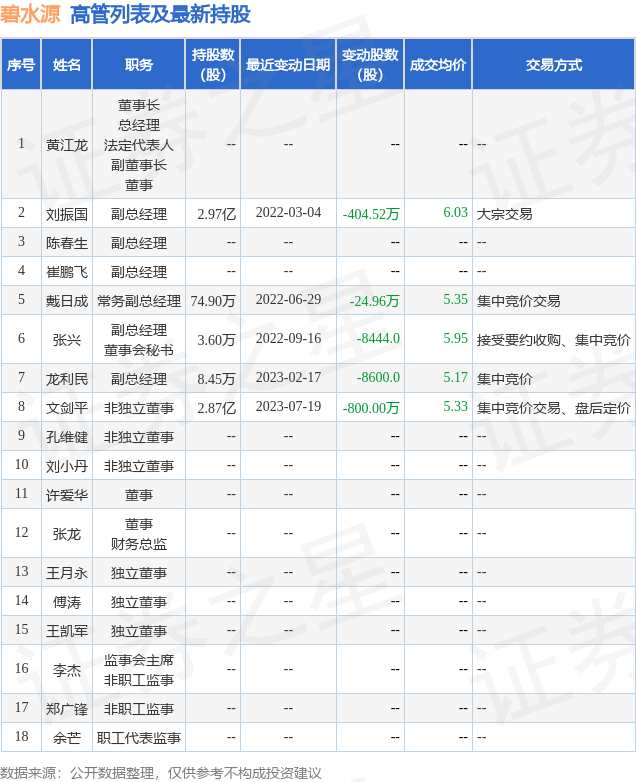Select the 职务 column header

click(x=139, y=65)
